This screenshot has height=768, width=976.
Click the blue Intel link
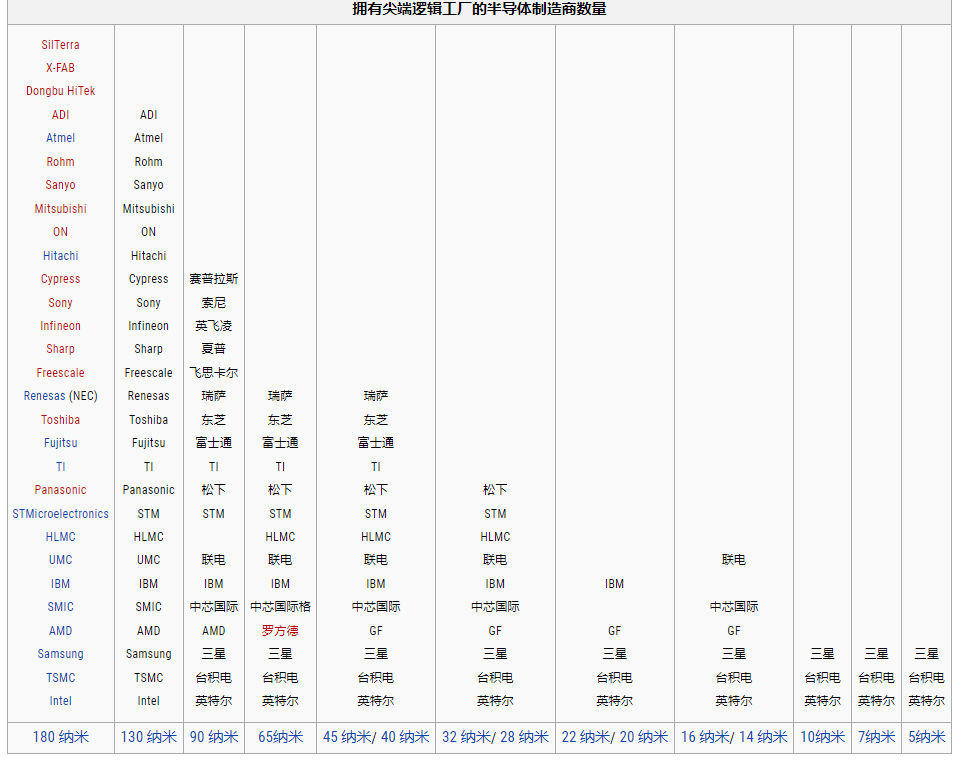[60, 701]
